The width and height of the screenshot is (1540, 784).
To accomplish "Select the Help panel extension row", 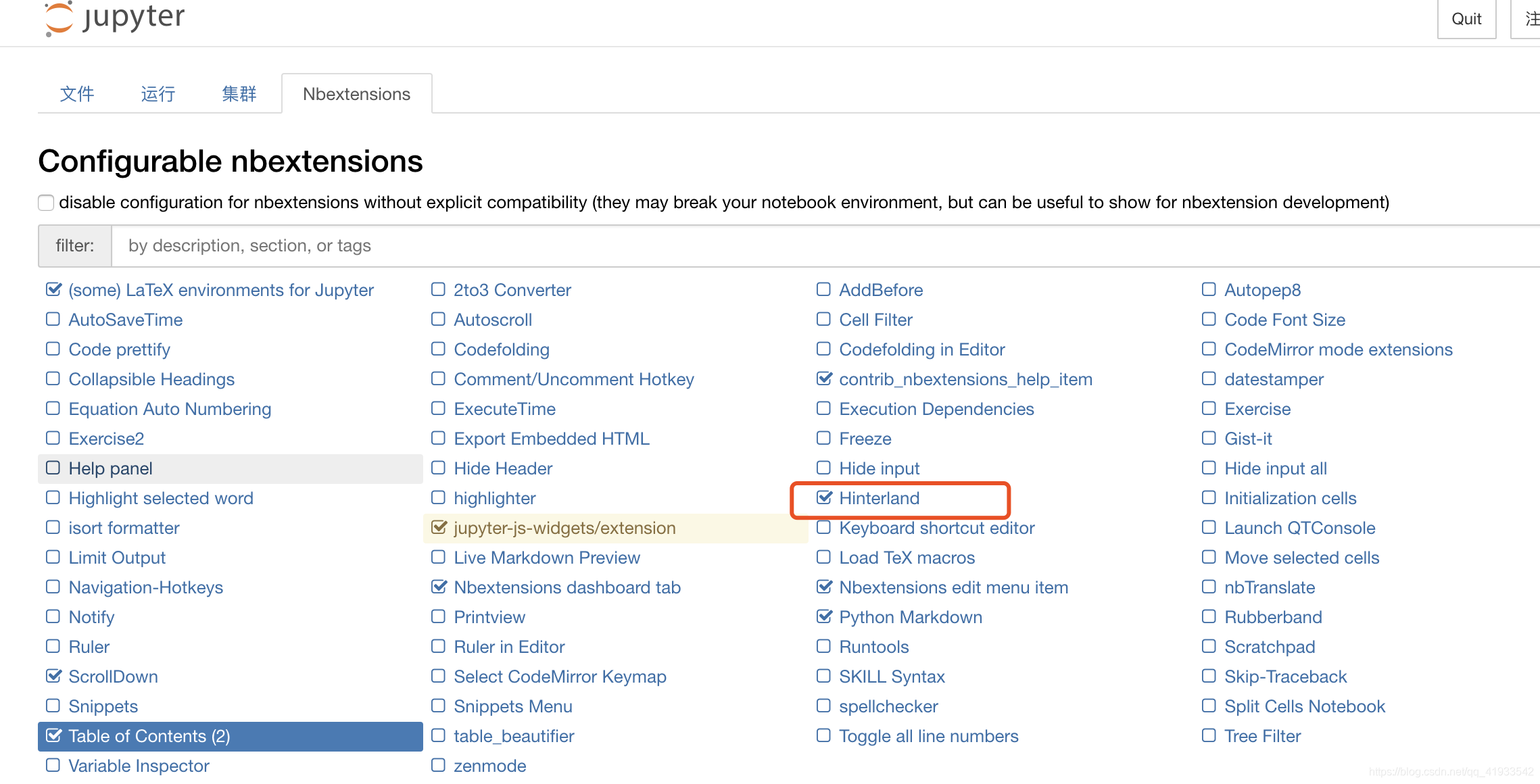I will [x=110, y=468].
